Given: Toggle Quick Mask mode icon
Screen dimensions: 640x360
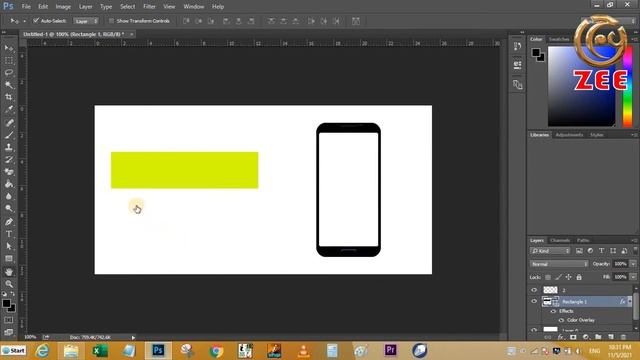Looking at the screenshot, I should click(9, 320).
